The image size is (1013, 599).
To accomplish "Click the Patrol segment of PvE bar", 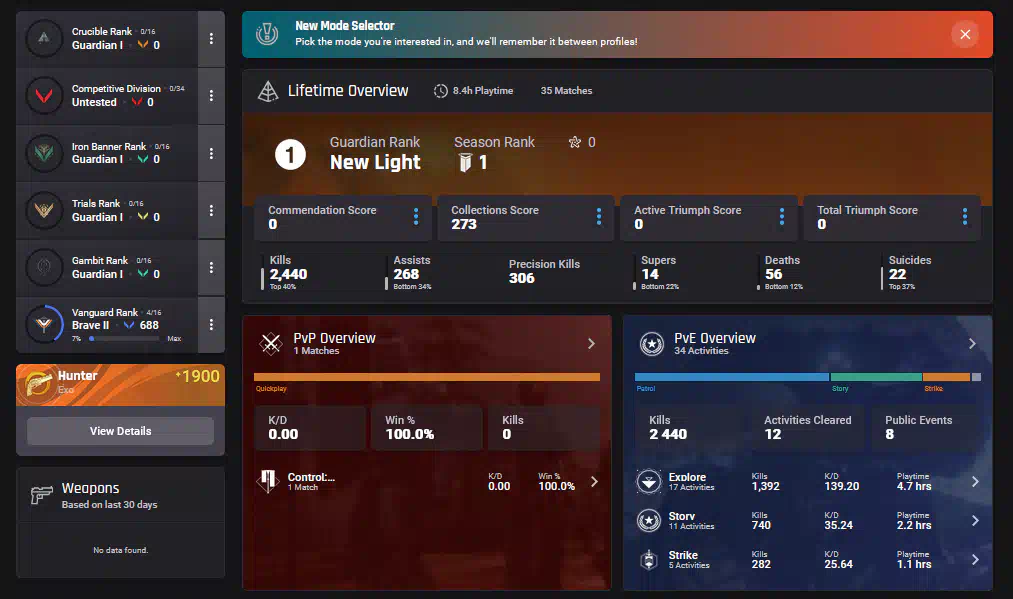I will coord(731,377).
